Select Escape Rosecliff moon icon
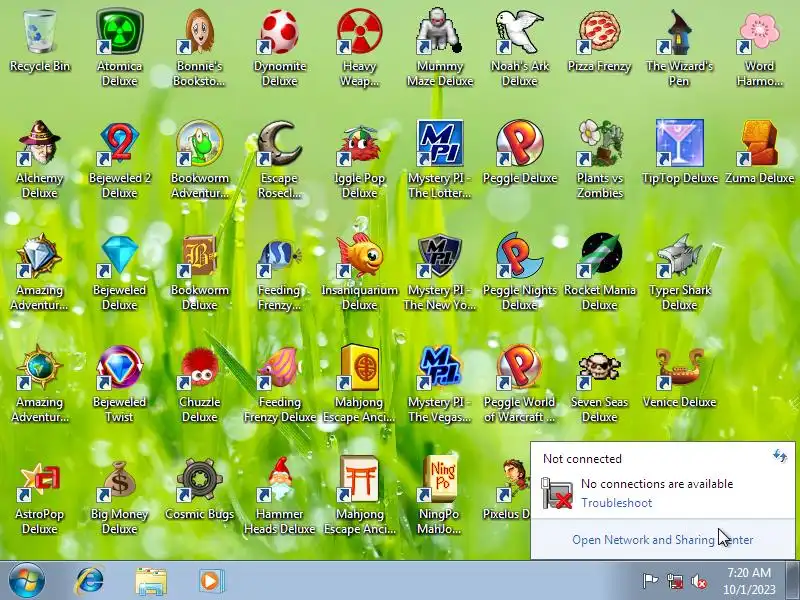The width and height of the screenshot is (800, 600). coord(279,143)
